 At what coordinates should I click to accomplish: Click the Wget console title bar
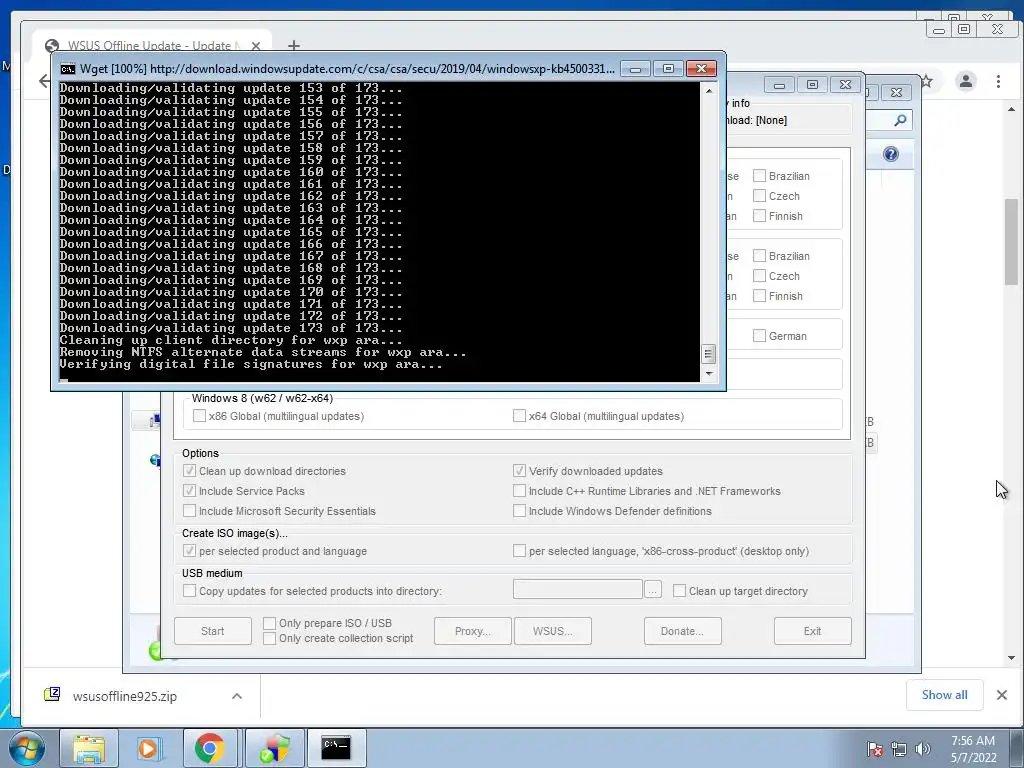point(346,69)
